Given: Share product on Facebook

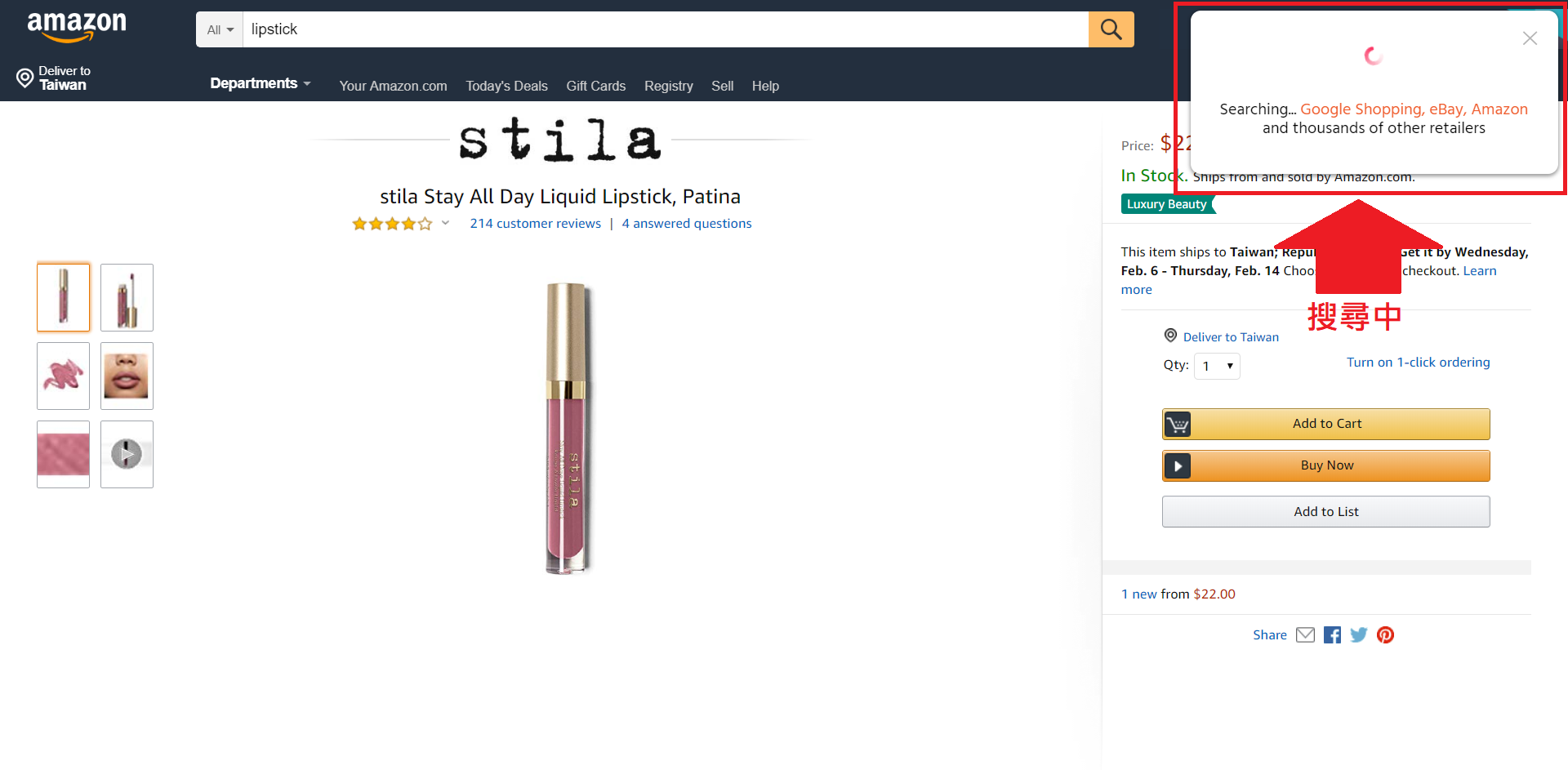Looking at the screenshot, I should pyautogui.click(x=1332, y=635).
